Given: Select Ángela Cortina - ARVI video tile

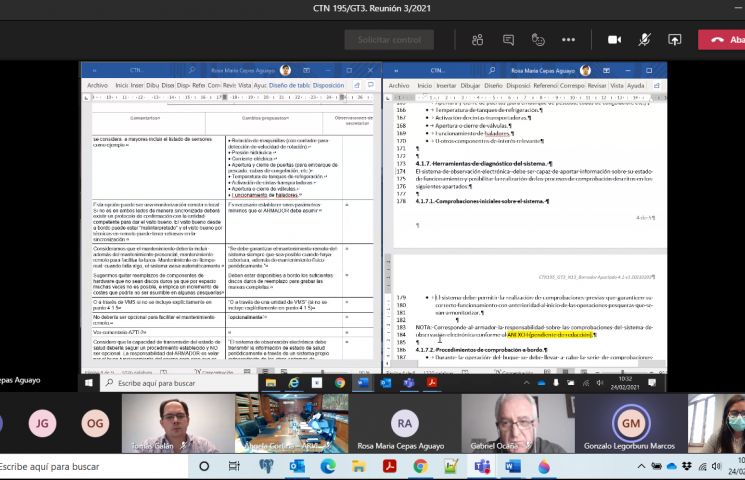Looking at the screenshot, I should pos(291,423).
